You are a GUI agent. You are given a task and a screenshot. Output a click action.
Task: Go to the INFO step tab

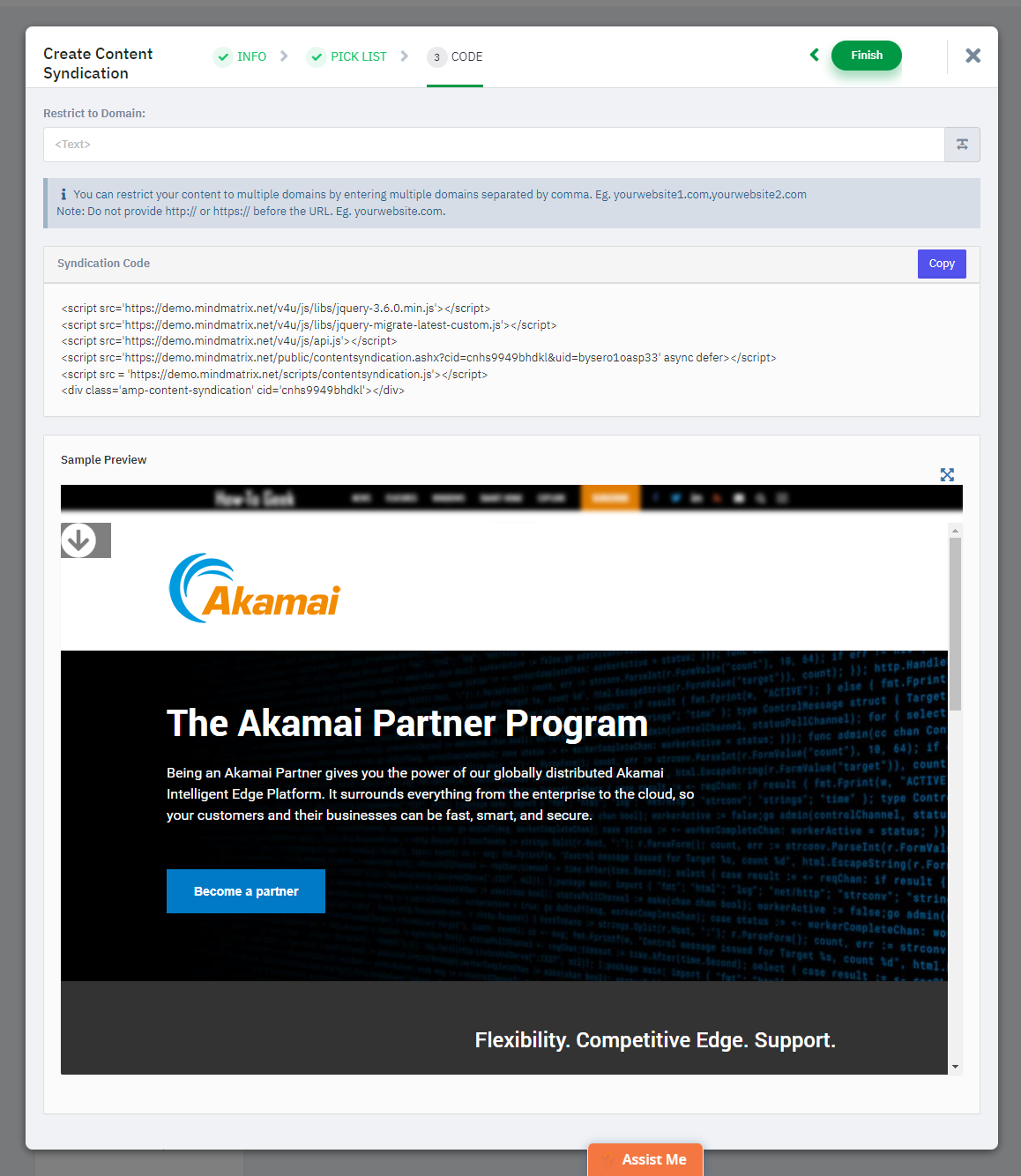tap(251, 56)
